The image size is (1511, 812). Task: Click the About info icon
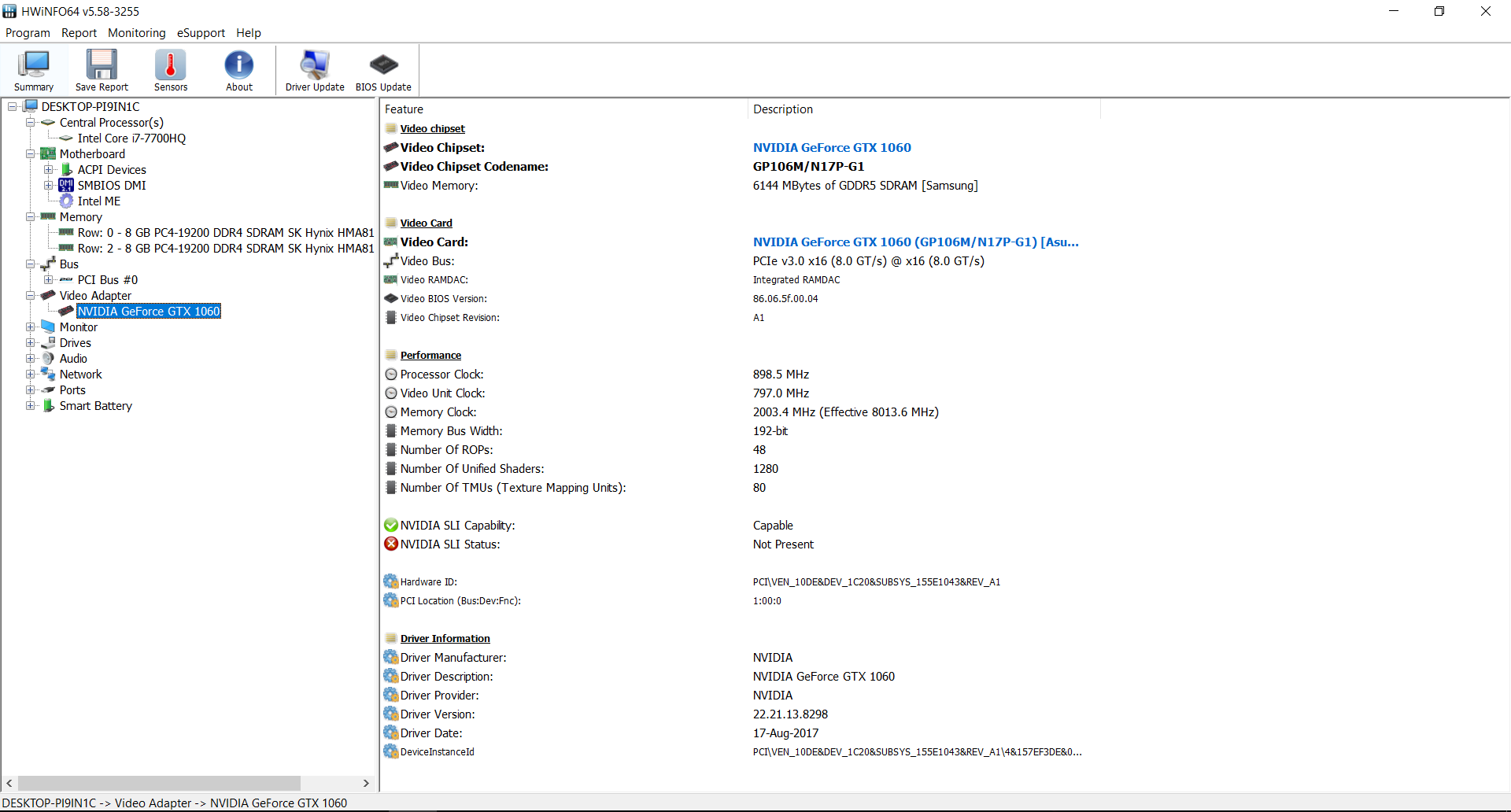pos(239,70)
